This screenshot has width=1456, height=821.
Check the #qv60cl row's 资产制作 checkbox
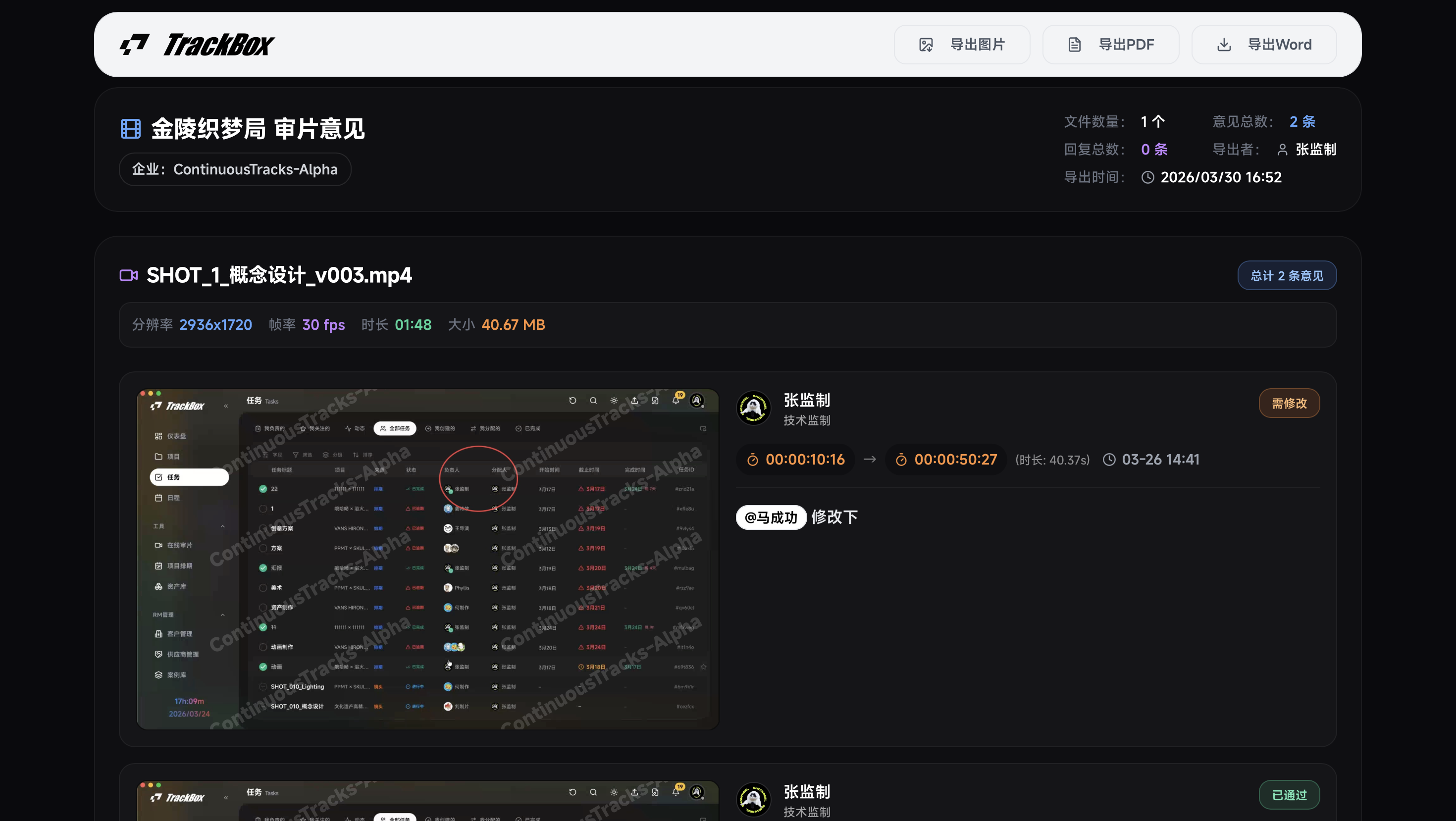(x=263, y=608)
